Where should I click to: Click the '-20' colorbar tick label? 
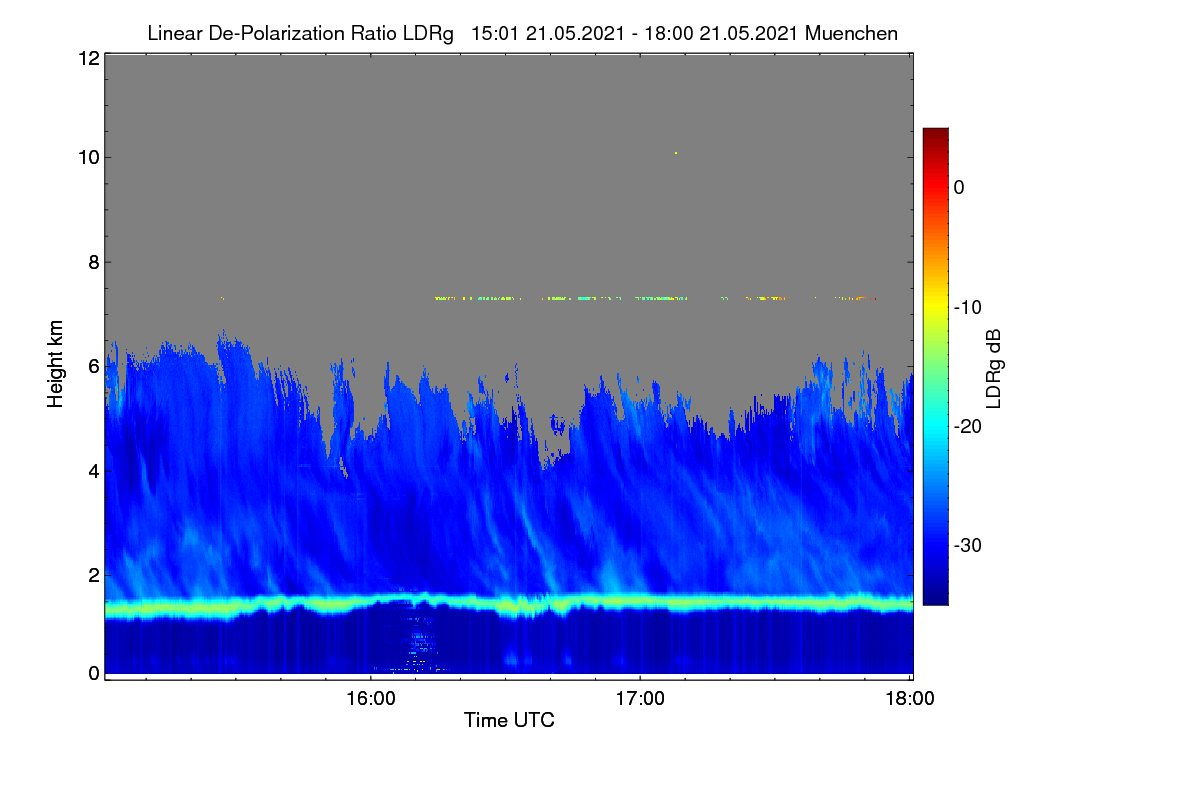pyautogui.click(x=966, y=426)
